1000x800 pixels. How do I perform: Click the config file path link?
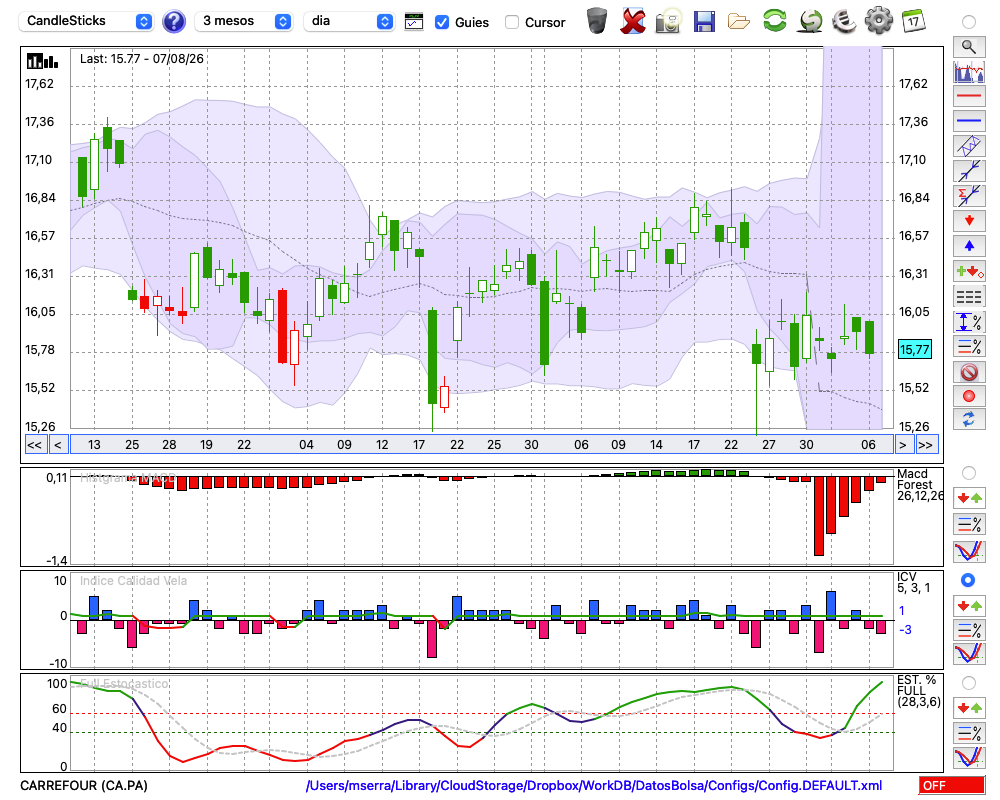[x=594, y=785]
